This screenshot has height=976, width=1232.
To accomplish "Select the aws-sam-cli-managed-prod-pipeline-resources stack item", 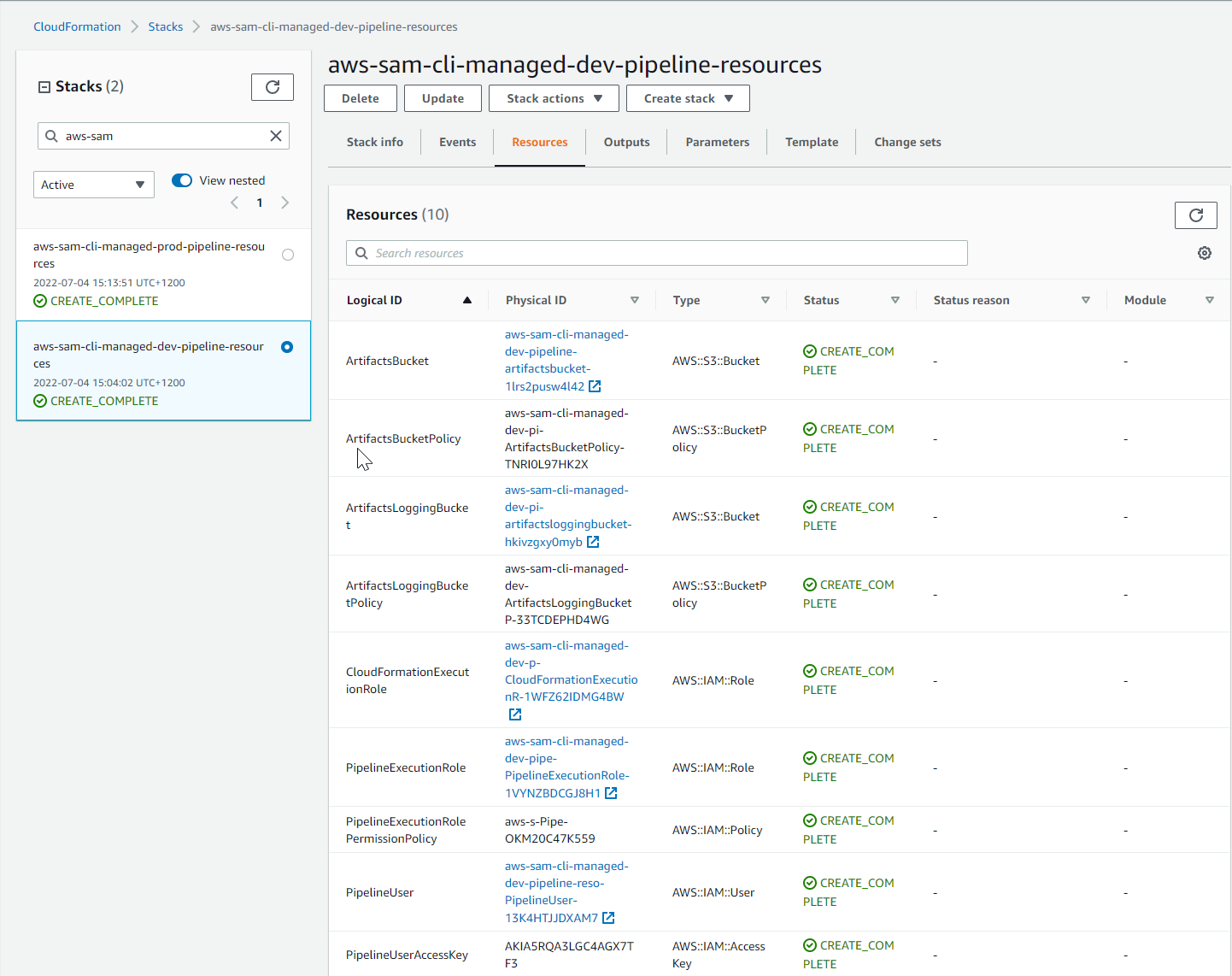I will tap(163, 274).
